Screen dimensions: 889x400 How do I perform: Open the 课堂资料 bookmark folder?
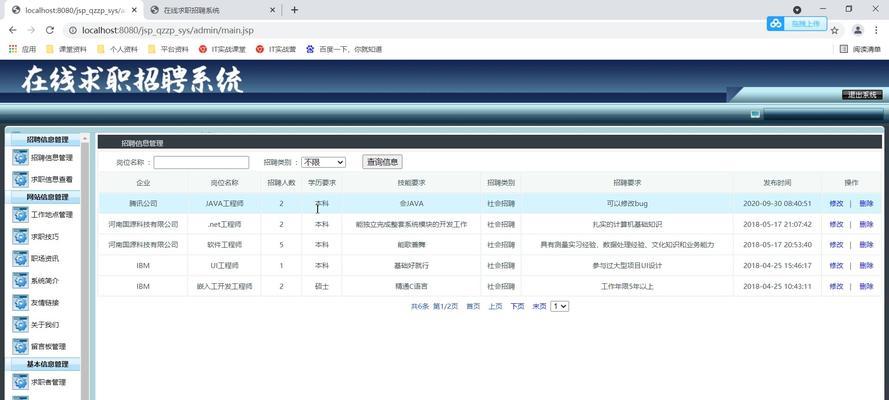coord(66,49)
